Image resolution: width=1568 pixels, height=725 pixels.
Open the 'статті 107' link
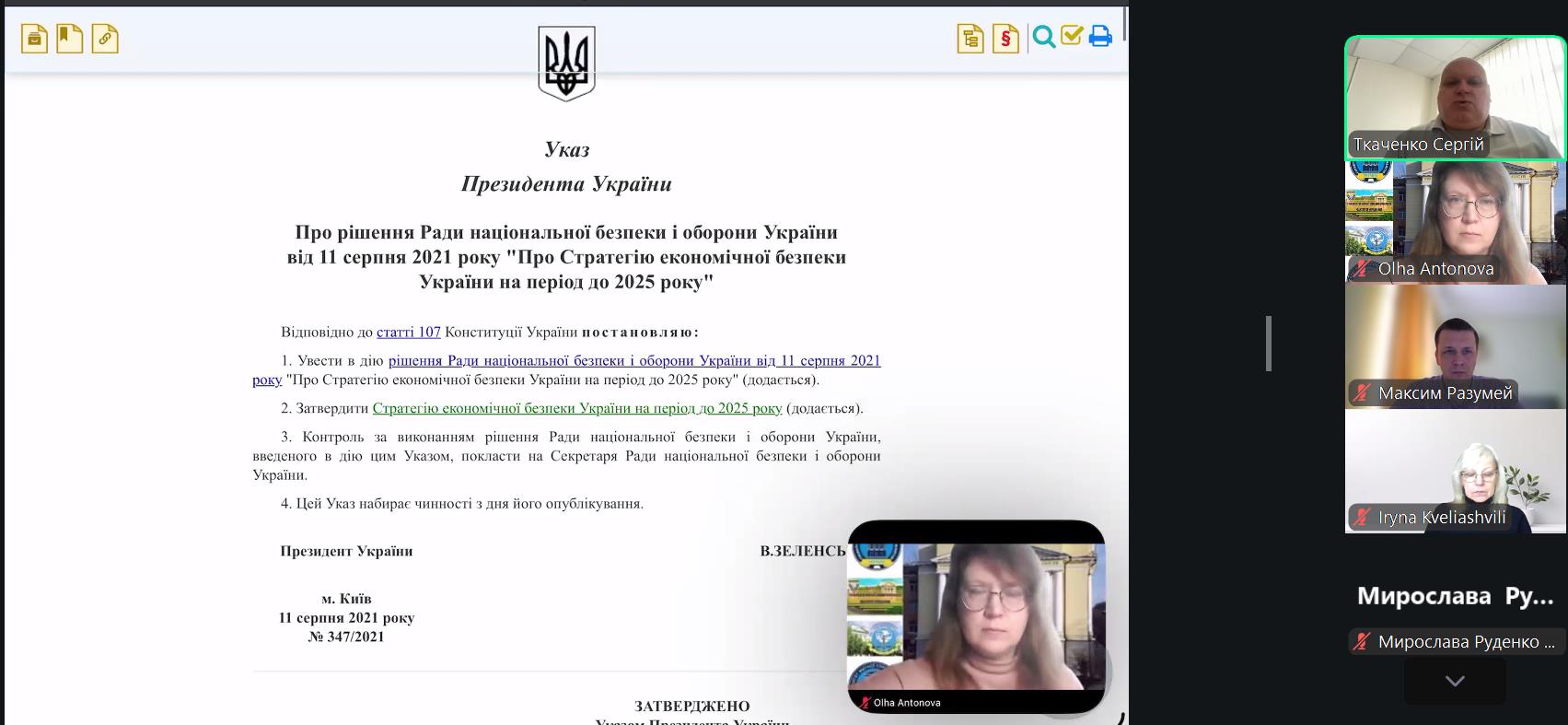click(x=408, y=333)
